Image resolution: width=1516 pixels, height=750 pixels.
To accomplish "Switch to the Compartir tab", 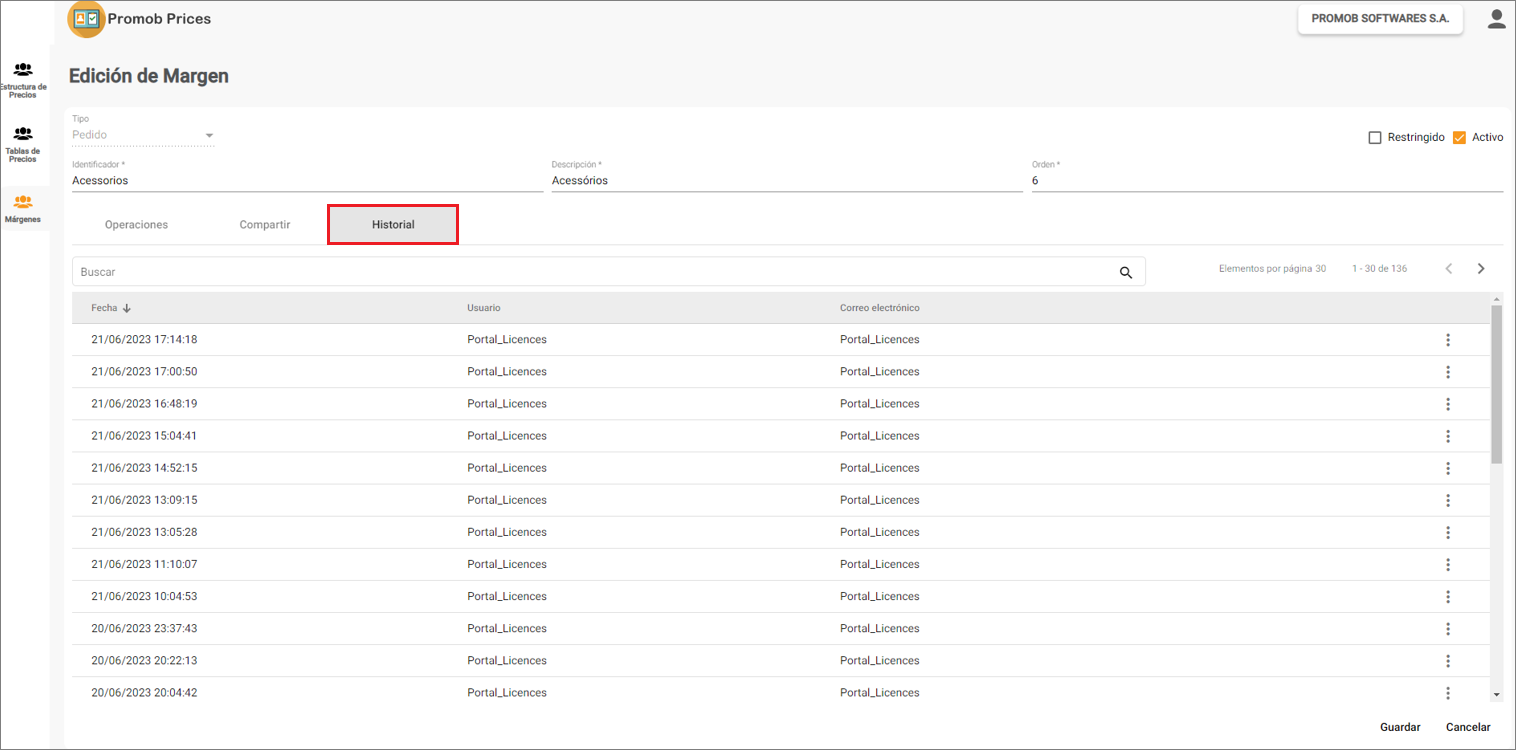I will (x=265, y=225).
